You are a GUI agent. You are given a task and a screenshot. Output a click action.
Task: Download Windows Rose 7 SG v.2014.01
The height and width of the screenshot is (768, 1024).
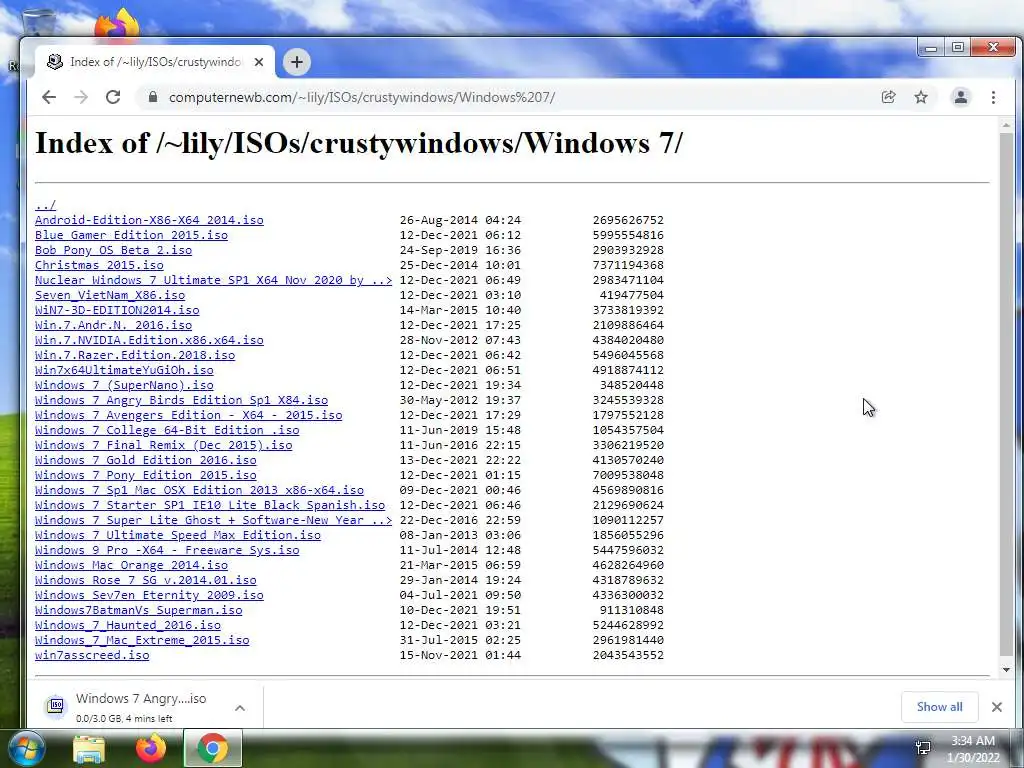[x=146, y=581]
